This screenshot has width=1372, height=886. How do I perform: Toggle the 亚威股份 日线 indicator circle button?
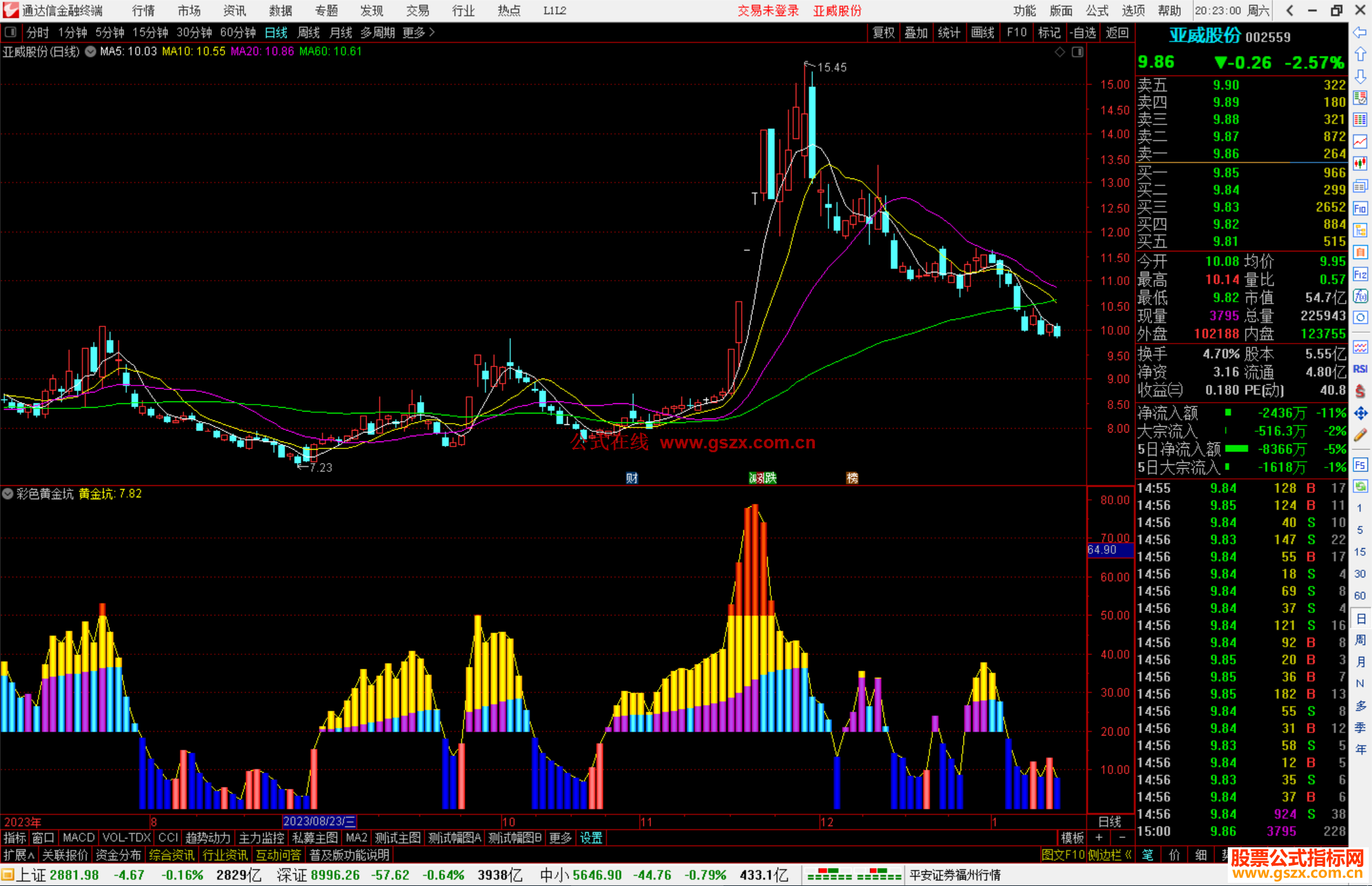pos(90,51)
